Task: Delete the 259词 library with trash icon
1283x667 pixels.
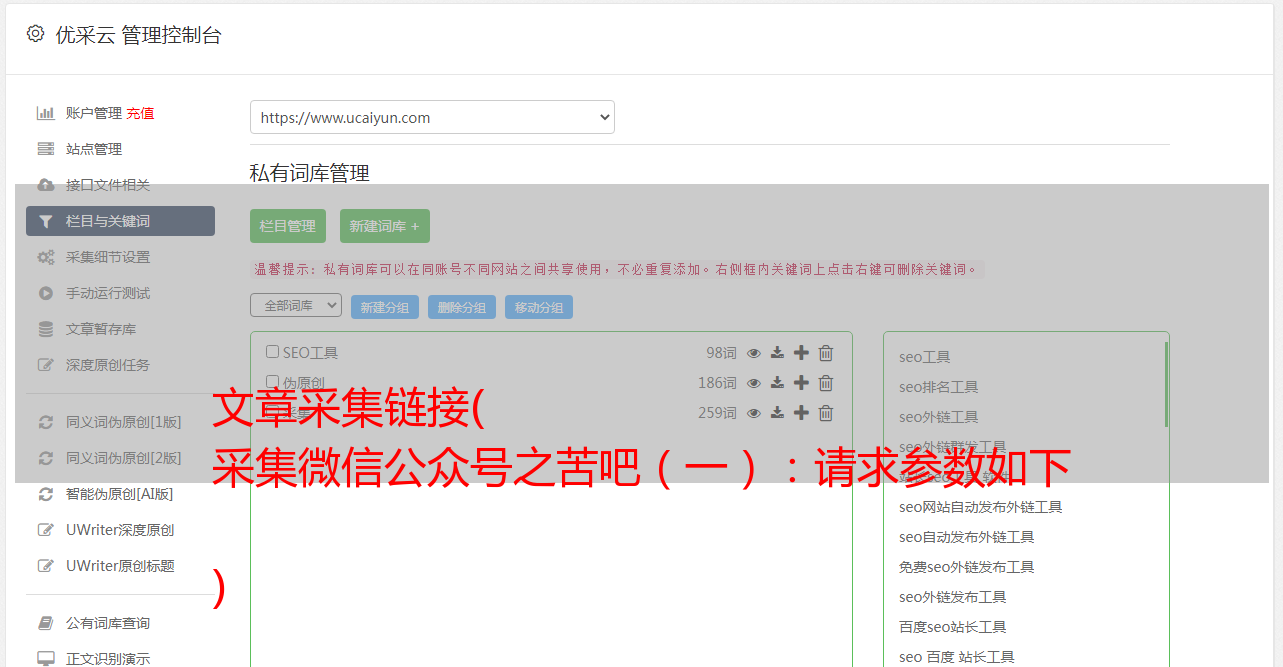Action: tap(826, 413)
